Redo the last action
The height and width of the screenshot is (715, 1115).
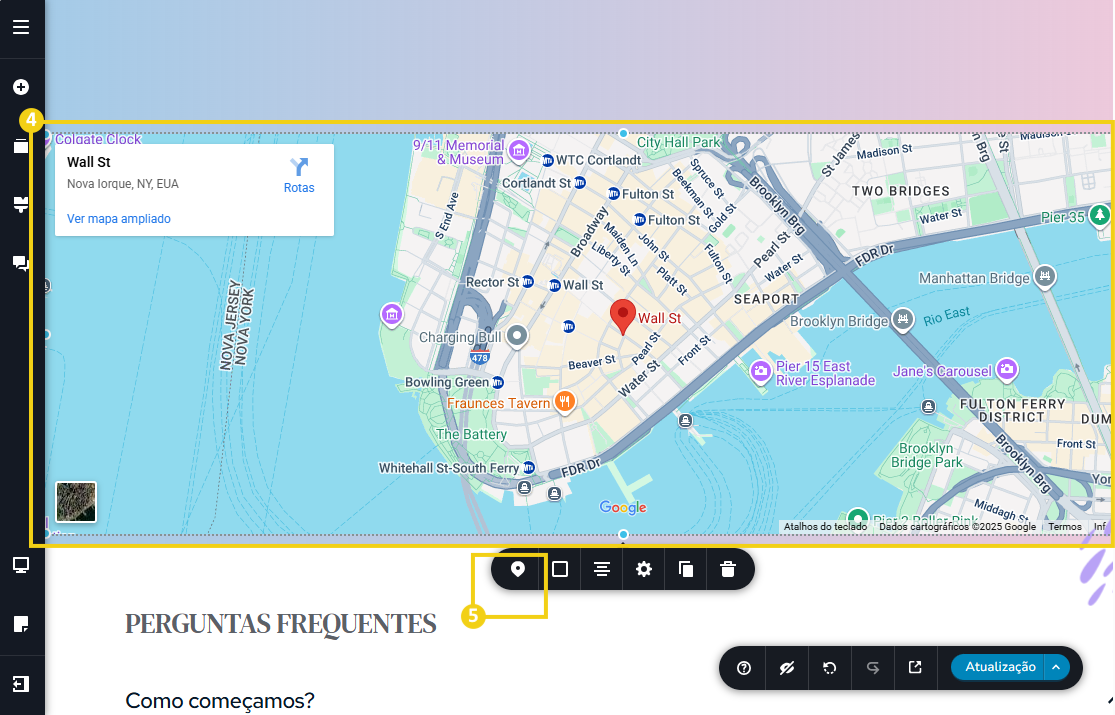(x=873, y=668)
